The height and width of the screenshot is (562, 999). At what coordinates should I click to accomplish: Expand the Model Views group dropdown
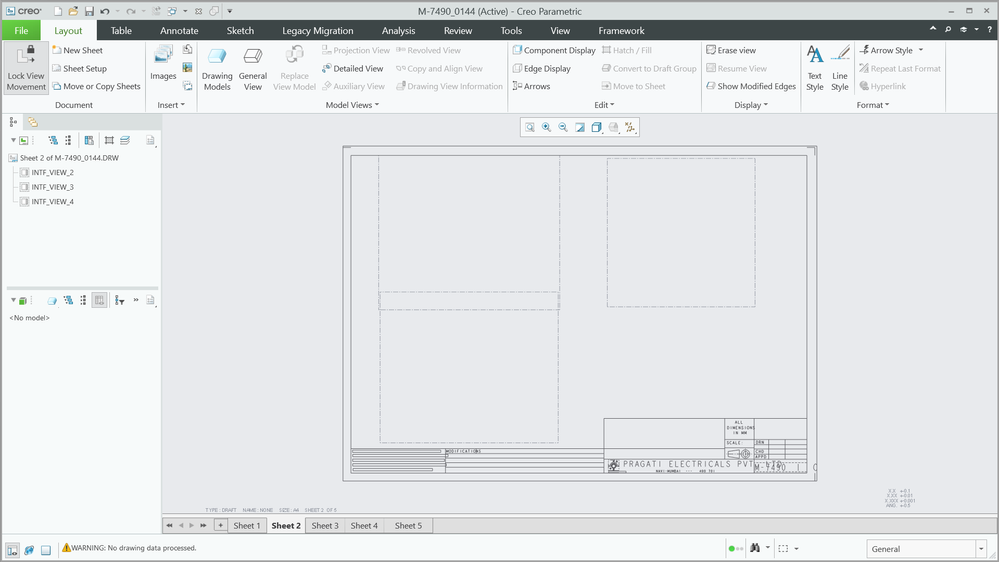pyautogui.click(x=352, y=105)
